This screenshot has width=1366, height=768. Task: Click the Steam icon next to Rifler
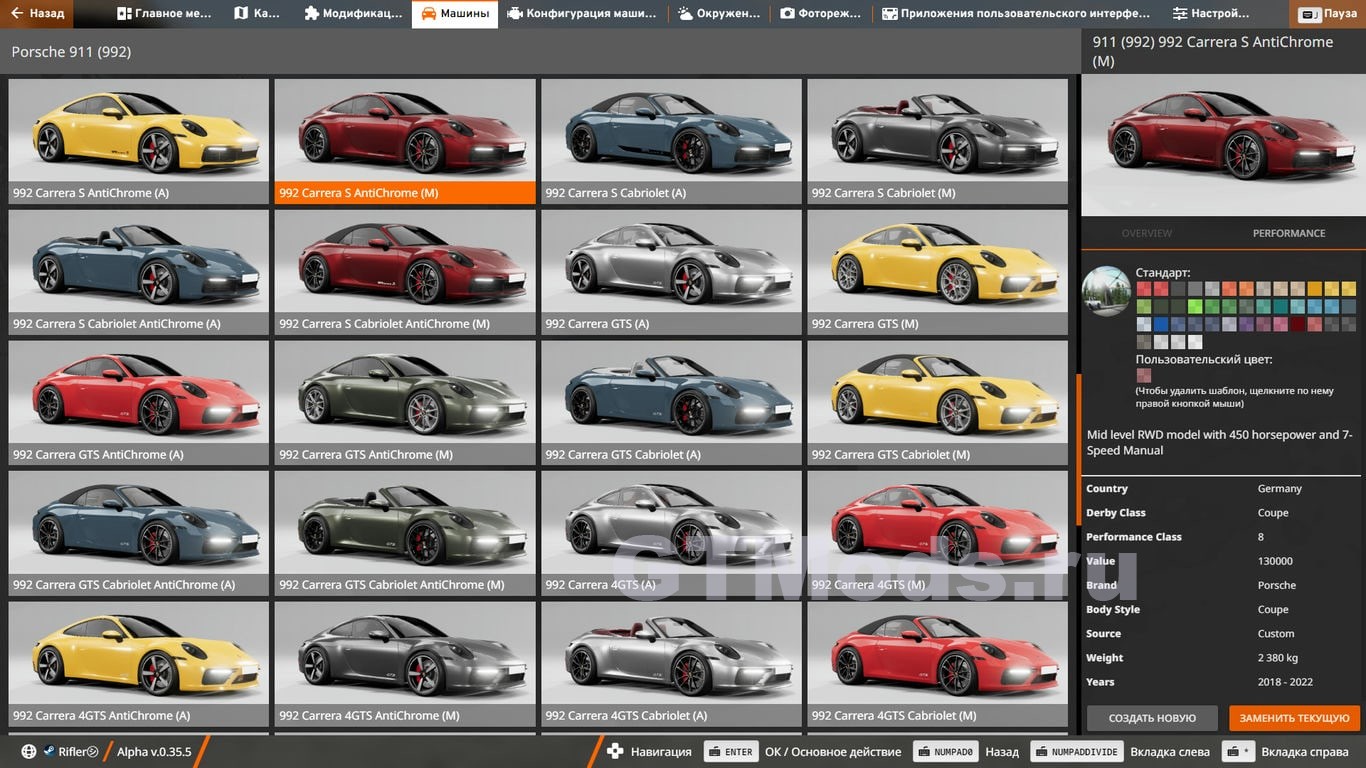48,751
